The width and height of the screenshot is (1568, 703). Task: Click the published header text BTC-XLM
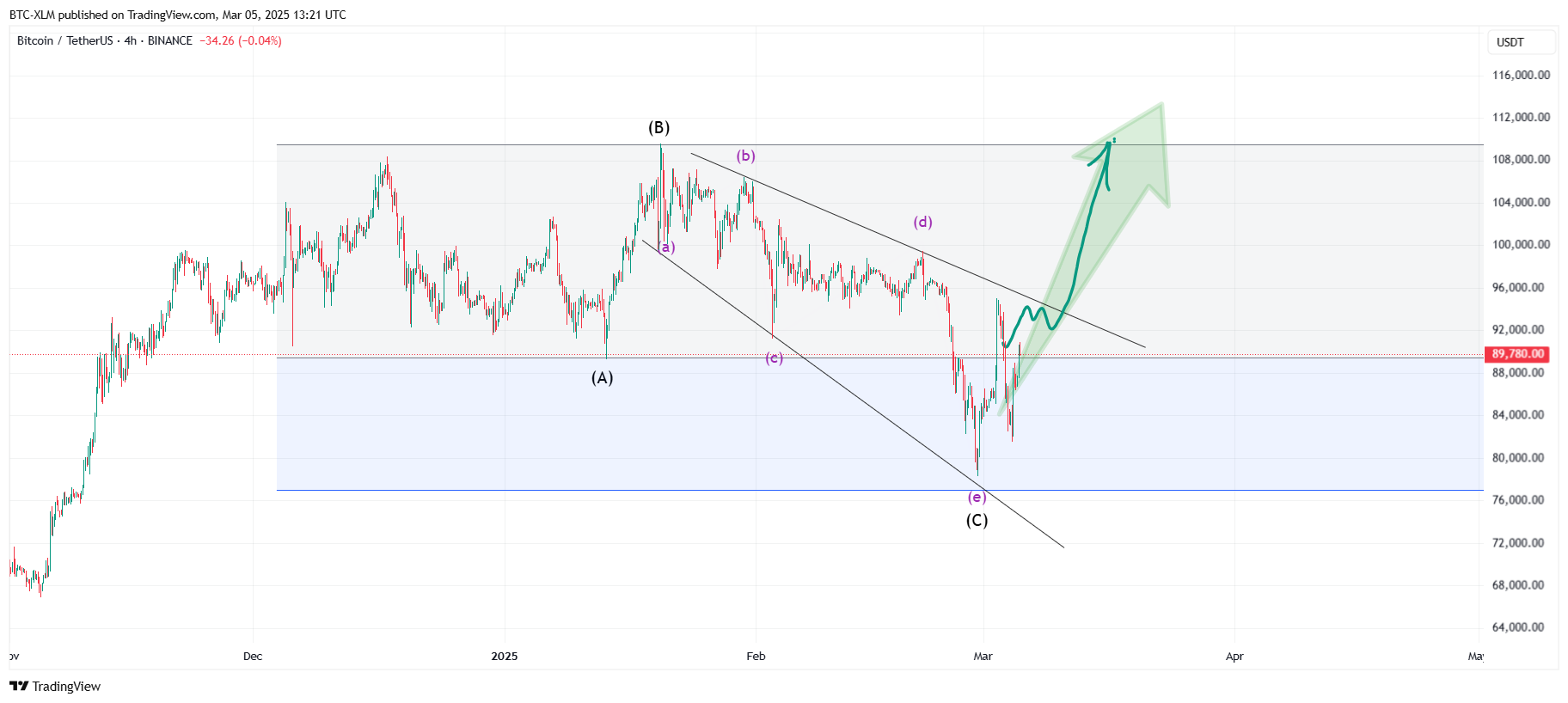[32, 15]
